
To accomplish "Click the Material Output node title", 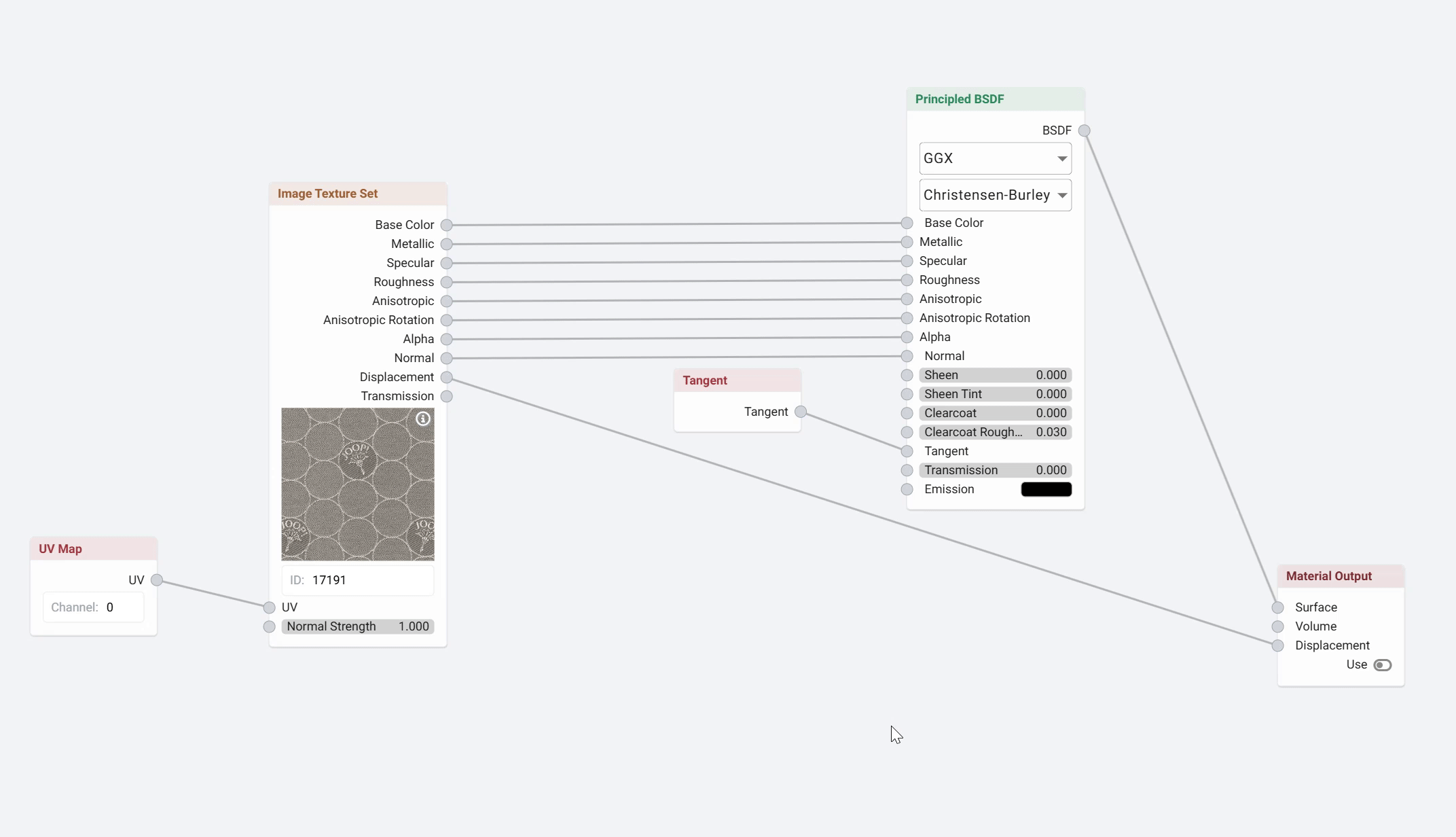I will (x=1328, y=576).
